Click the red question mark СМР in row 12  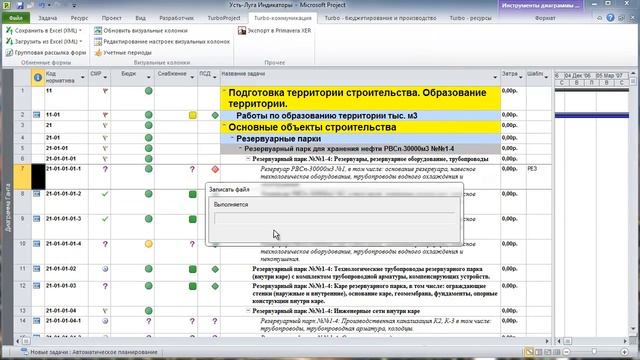(105, 286)
